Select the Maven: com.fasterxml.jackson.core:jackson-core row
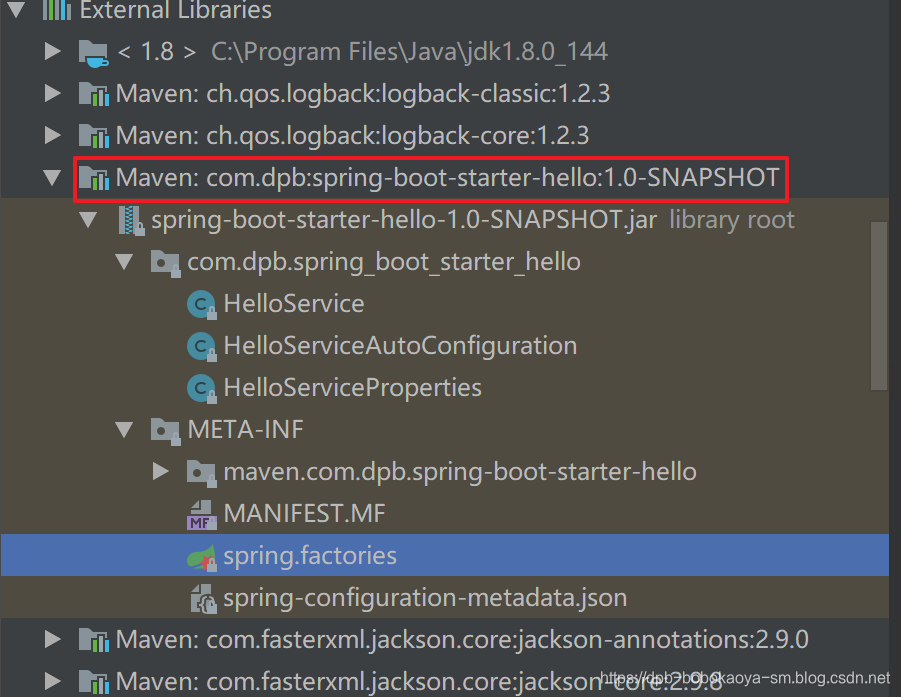 (445, 681)
